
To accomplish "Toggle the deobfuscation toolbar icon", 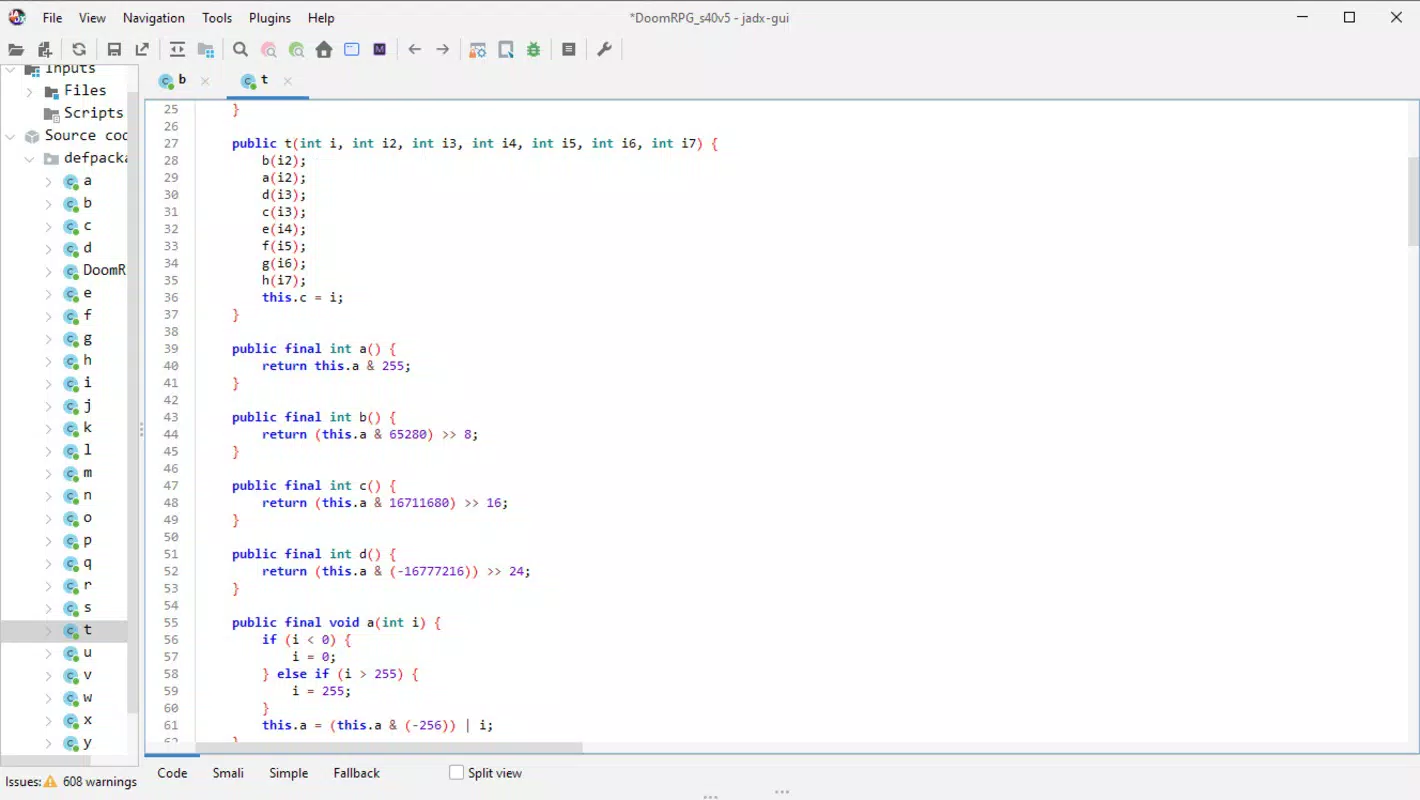I will coord(478,49).
